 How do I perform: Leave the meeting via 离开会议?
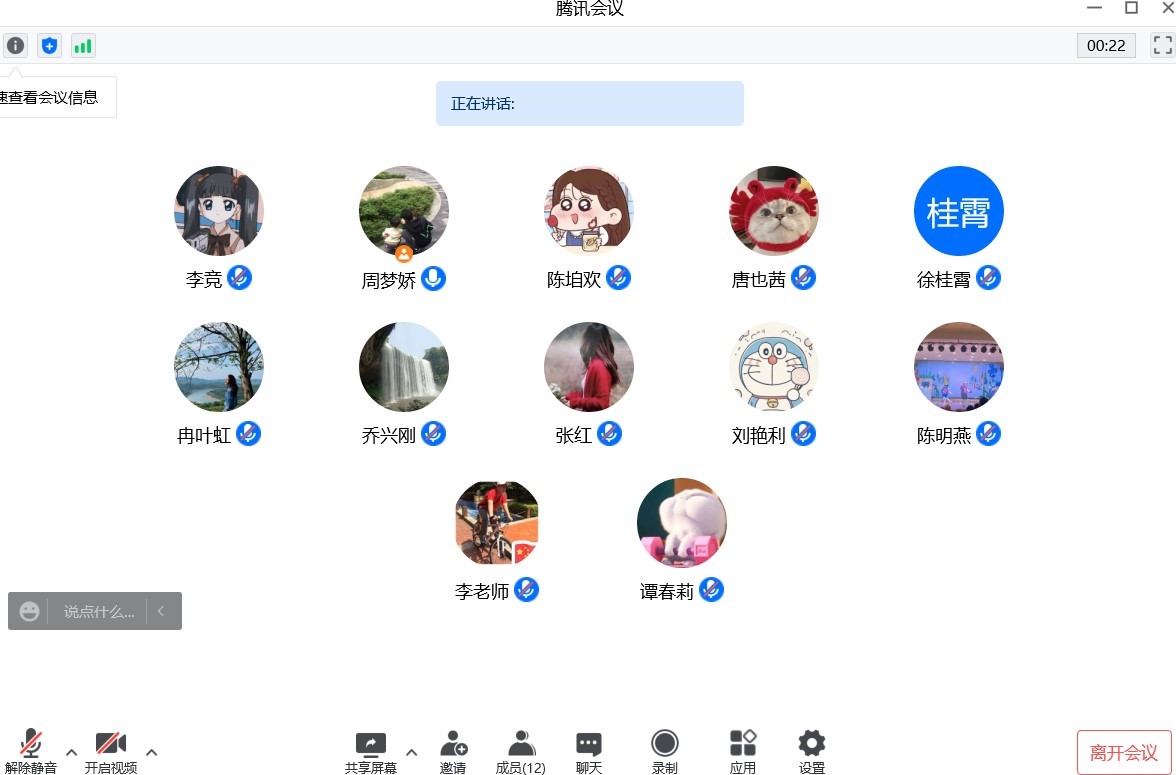[1124, 752]
